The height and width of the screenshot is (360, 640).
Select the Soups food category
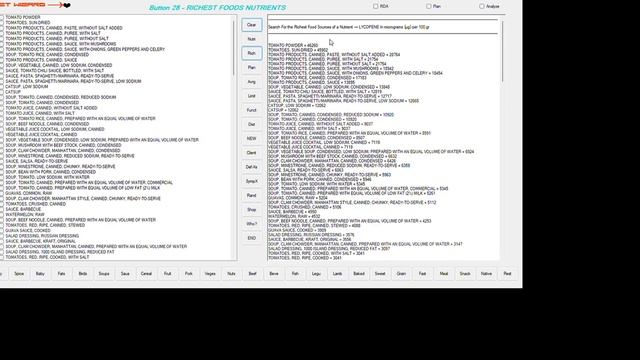104,274
